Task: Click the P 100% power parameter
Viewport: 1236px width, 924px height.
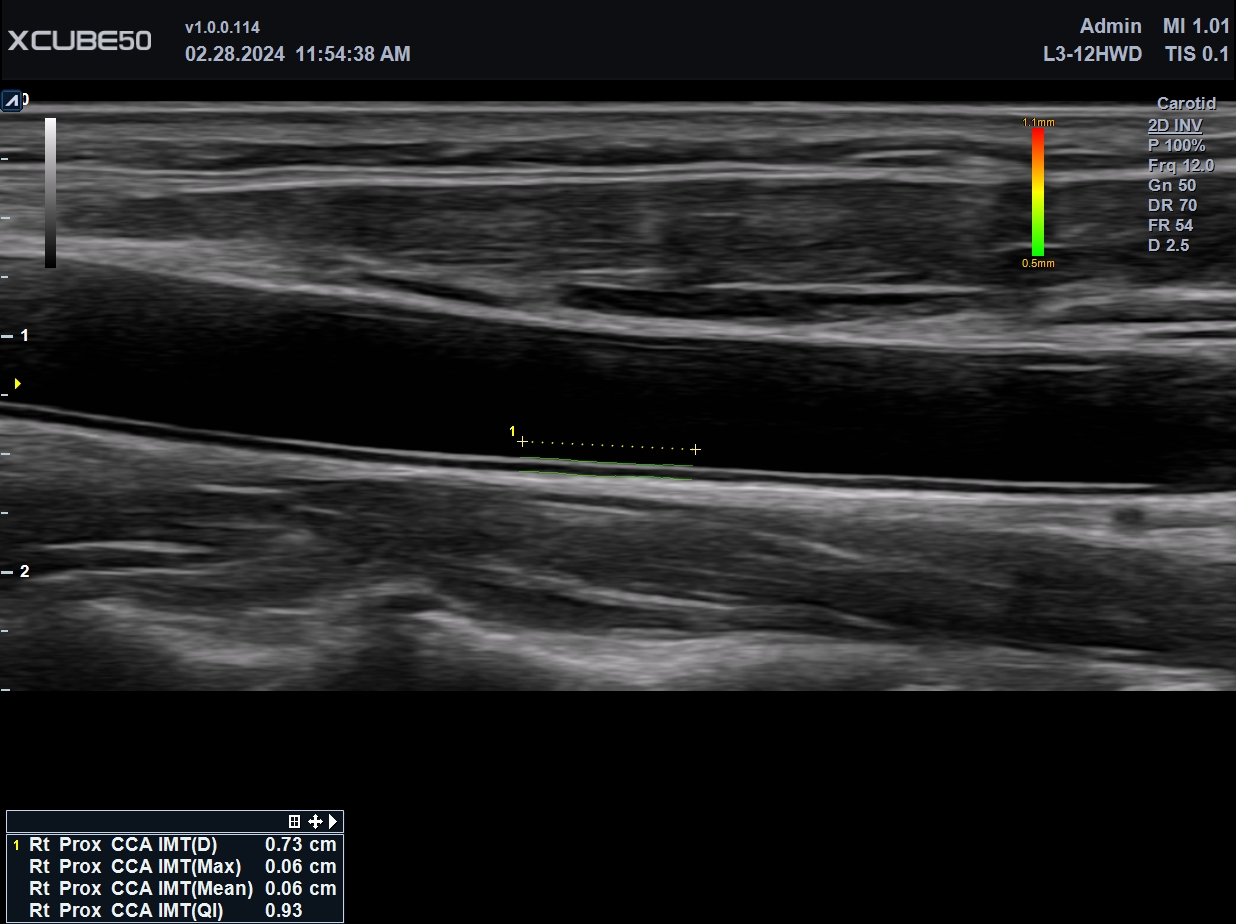Action: click(x=1177, y=145)
